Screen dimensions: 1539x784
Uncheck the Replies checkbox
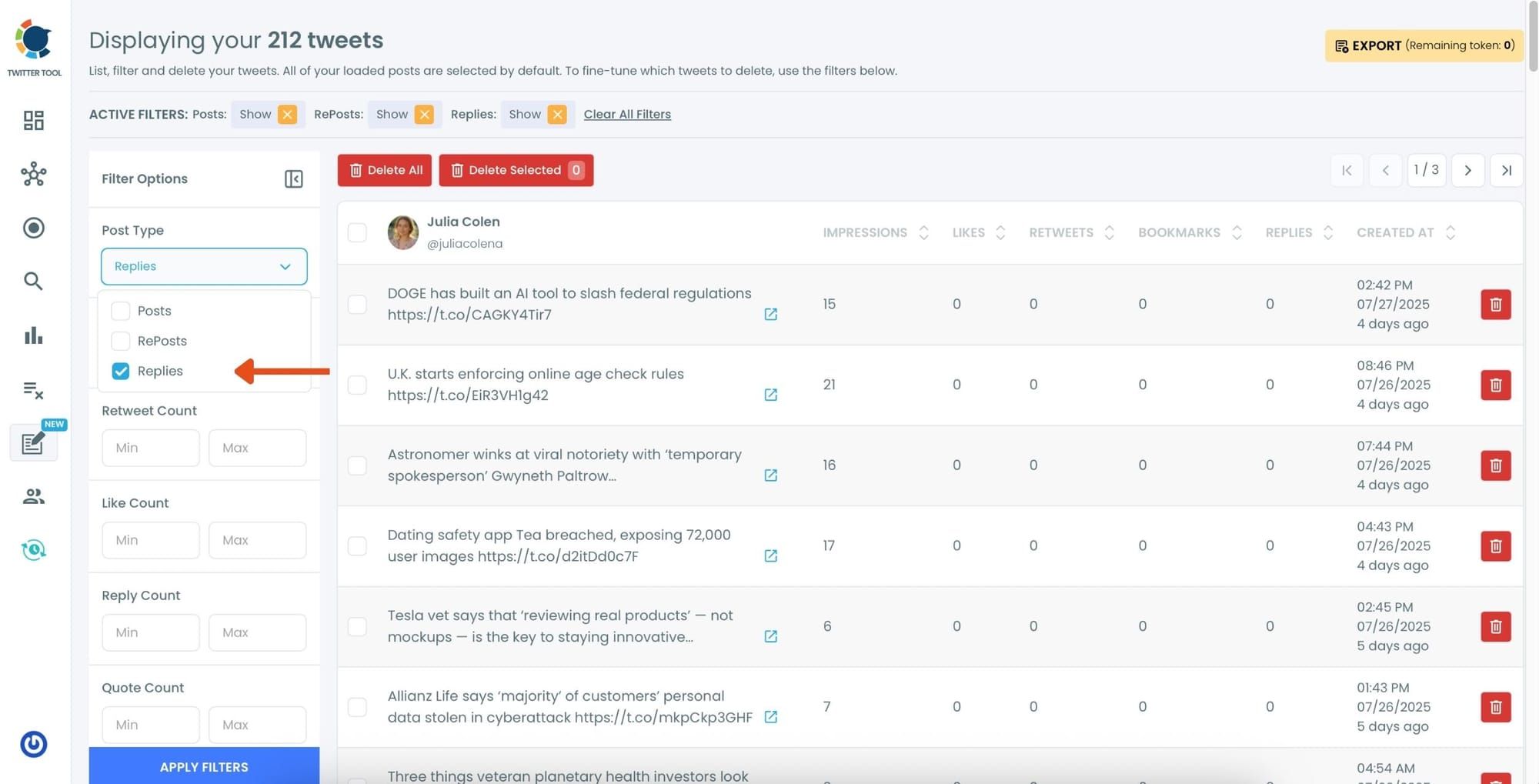click(x=121, y=371)
